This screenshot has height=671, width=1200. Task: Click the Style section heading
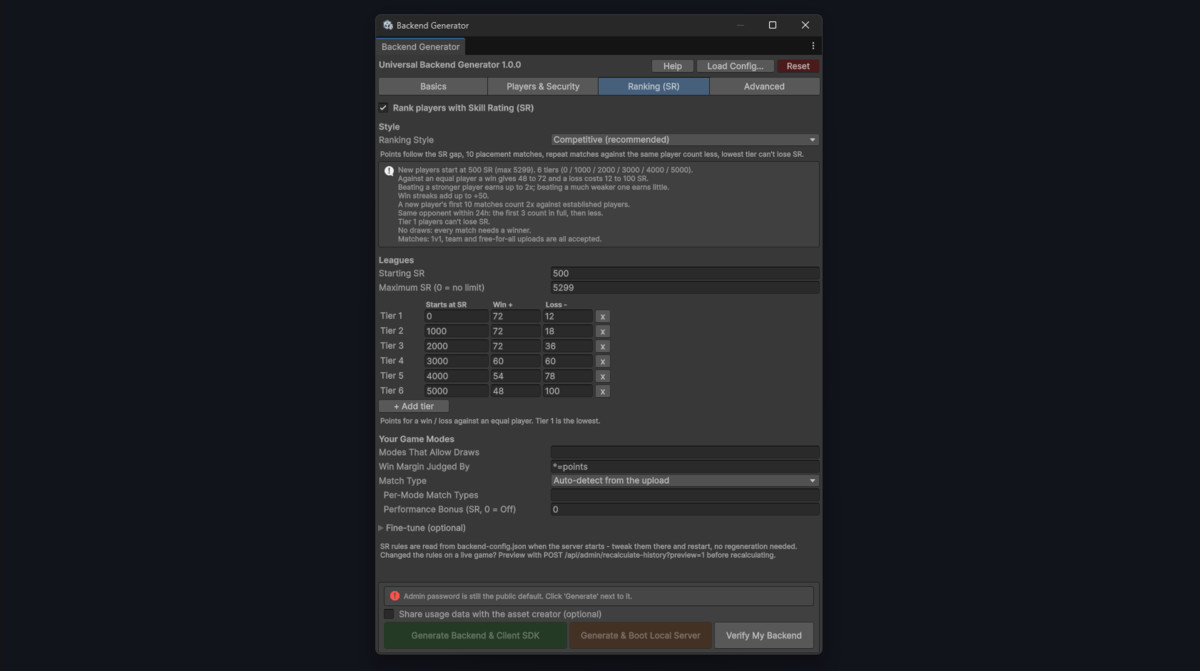(x=389, y=127)
